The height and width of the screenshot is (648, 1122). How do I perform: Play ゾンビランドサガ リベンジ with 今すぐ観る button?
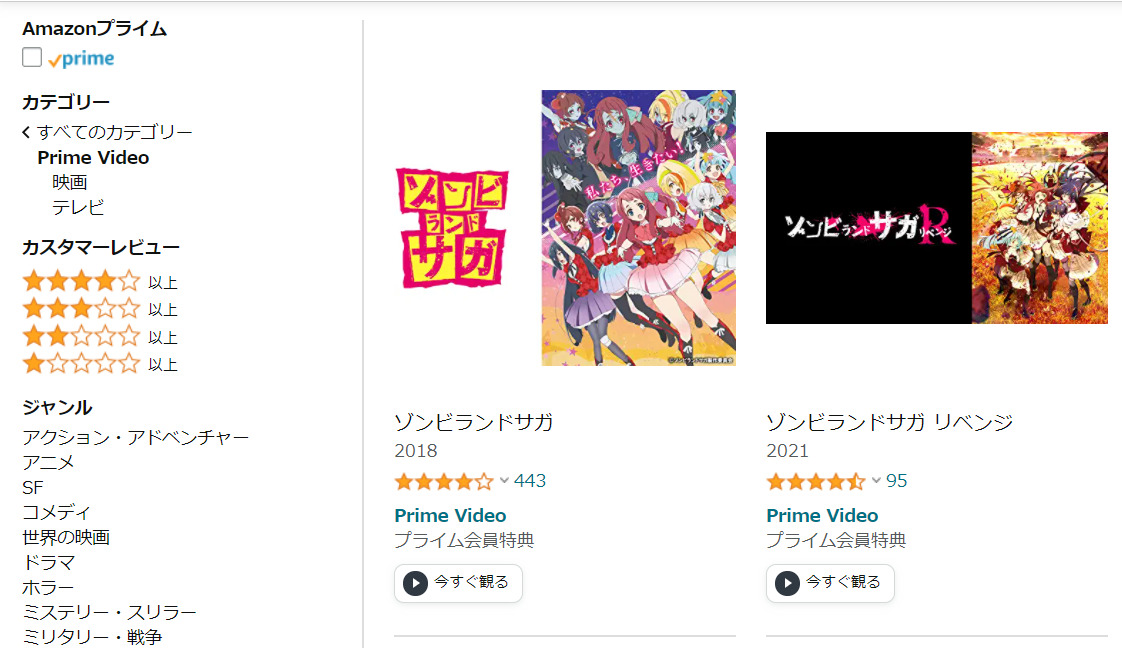coord(830,583)
